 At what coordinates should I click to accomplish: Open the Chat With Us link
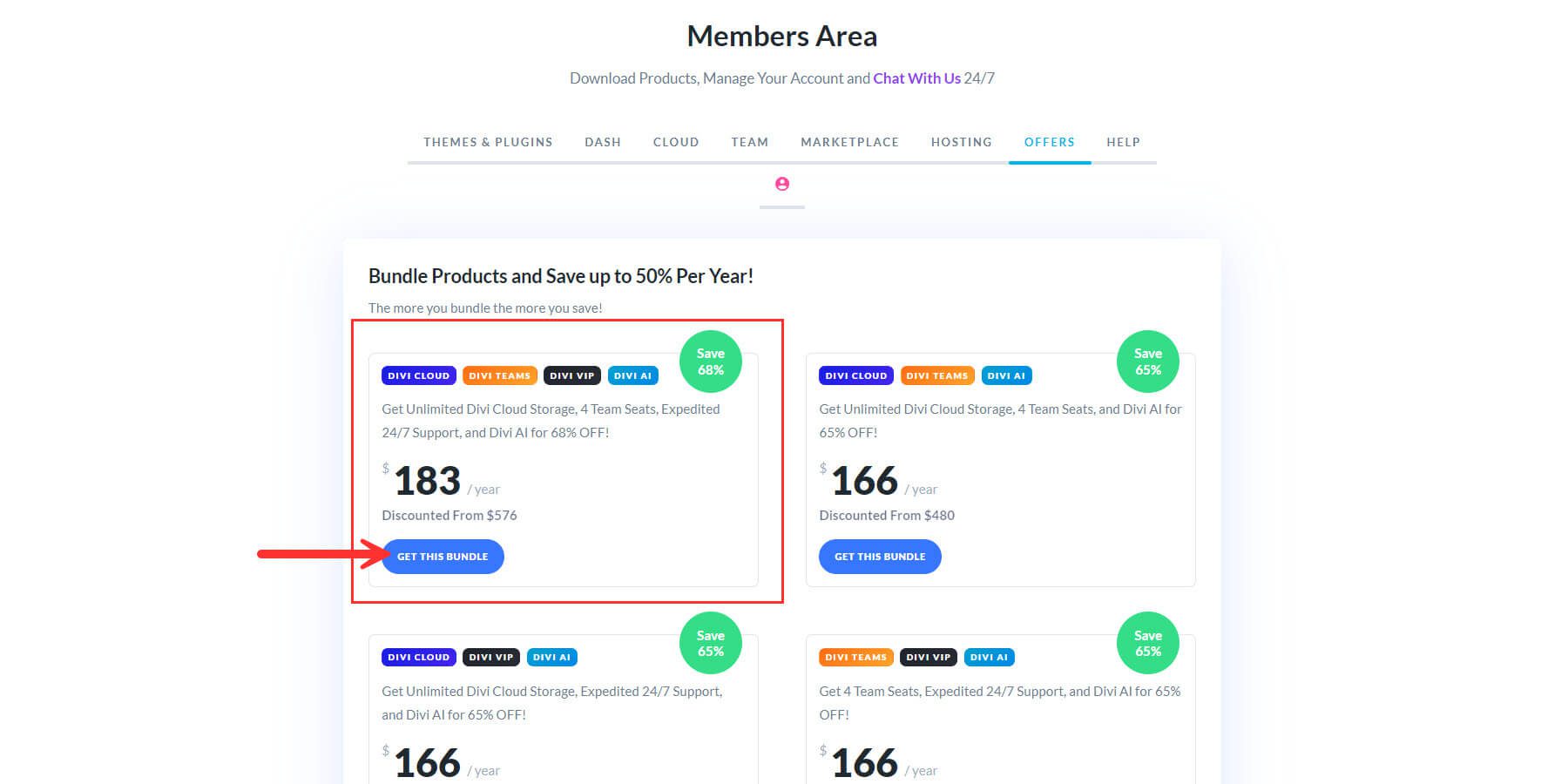(916, 78)
